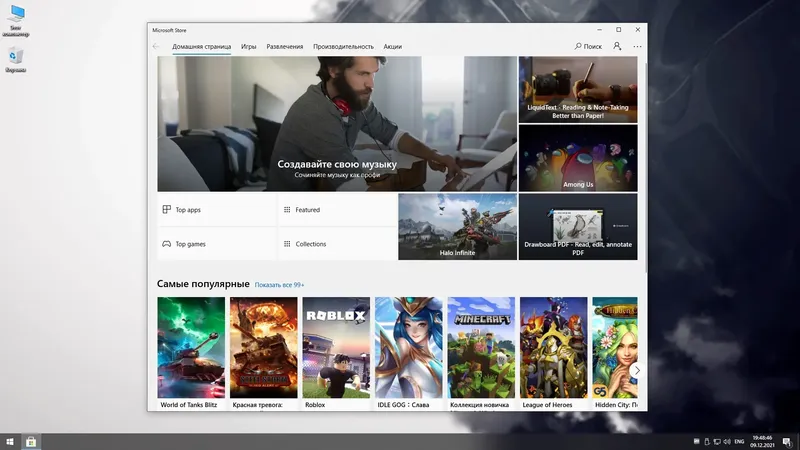This screenshot has height=450, width=800.
Task: Open the Collections text label
Action: (x=311, y=244)
